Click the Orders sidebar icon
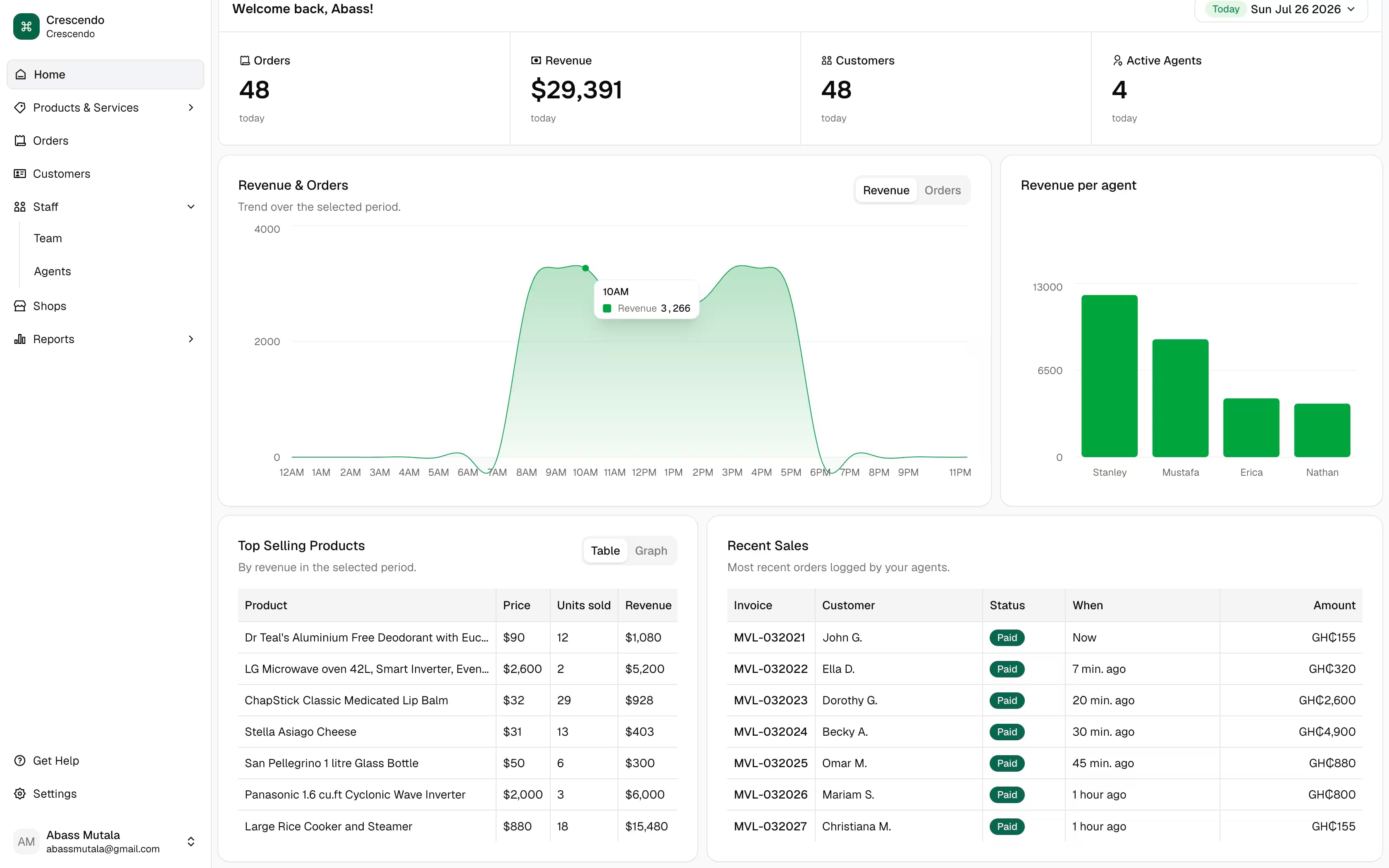The height and width of the screenshot is (868, 1389). click(20, 141)
